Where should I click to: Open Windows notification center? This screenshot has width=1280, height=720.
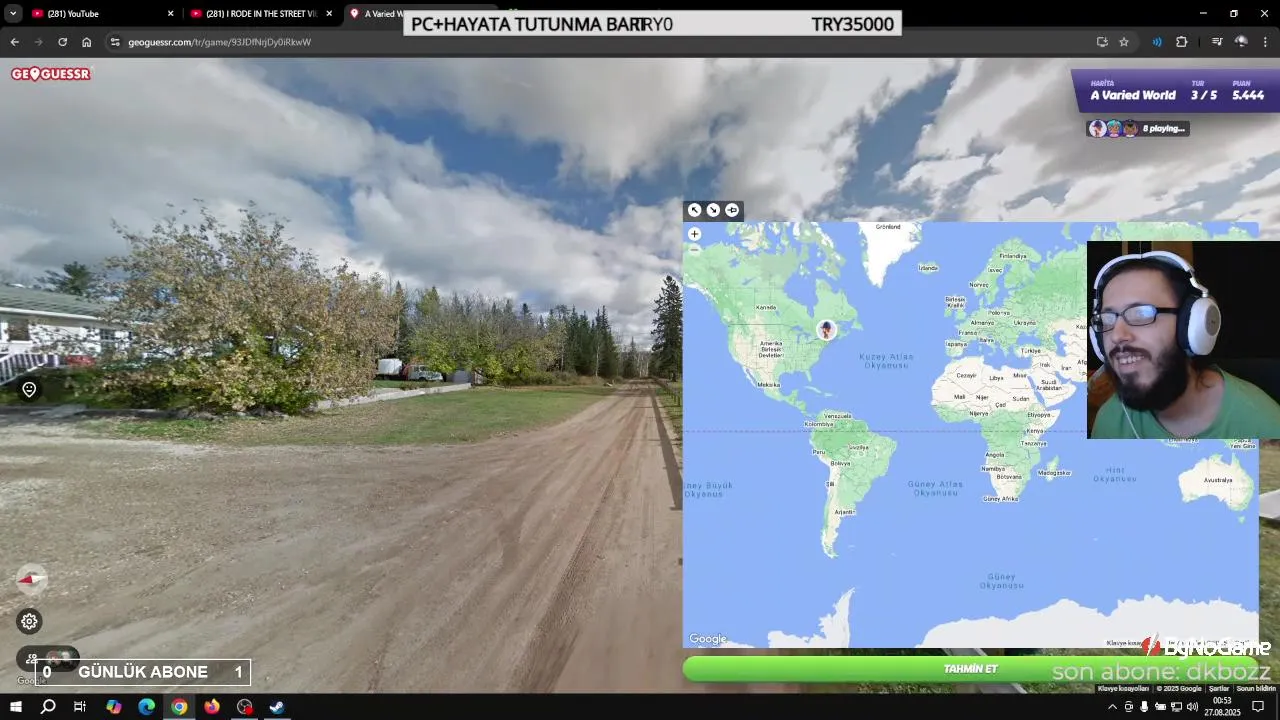point(1258,707)
